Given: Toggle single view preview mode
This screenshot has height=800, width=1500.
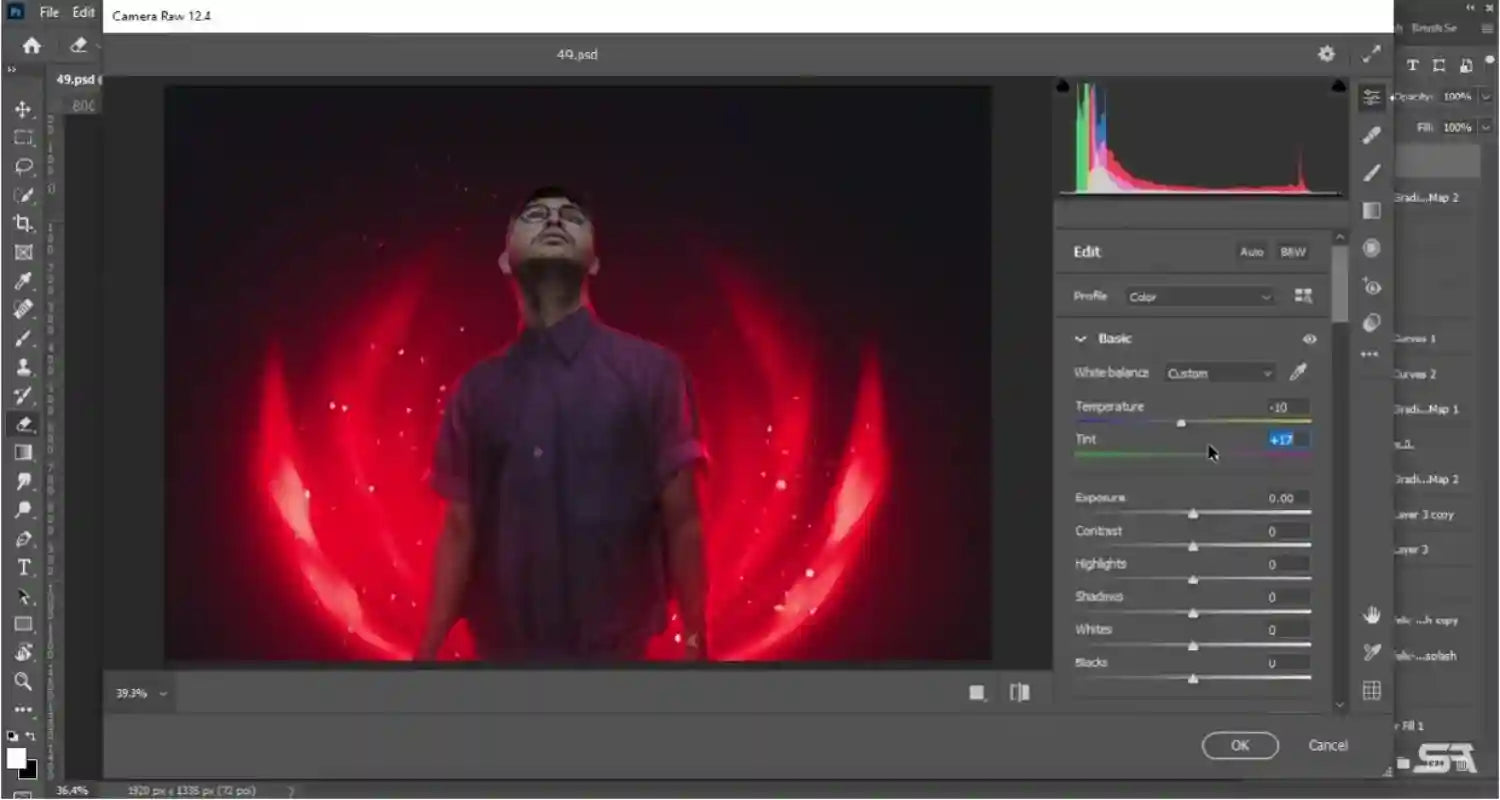Looking at the screenshot, I should click(977, 693).
